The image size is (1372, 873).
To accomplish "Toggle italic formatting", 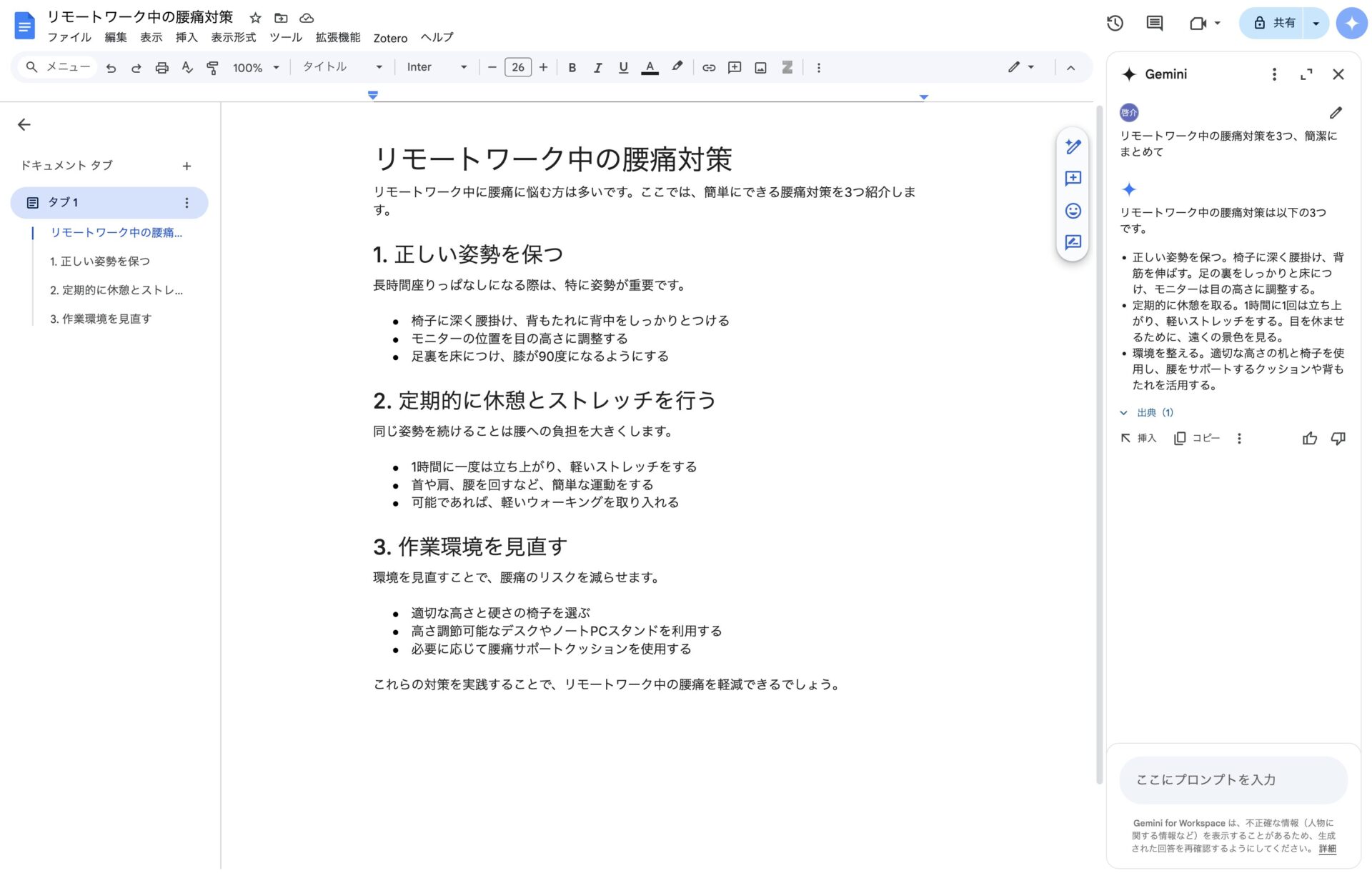I will (597, 67).
